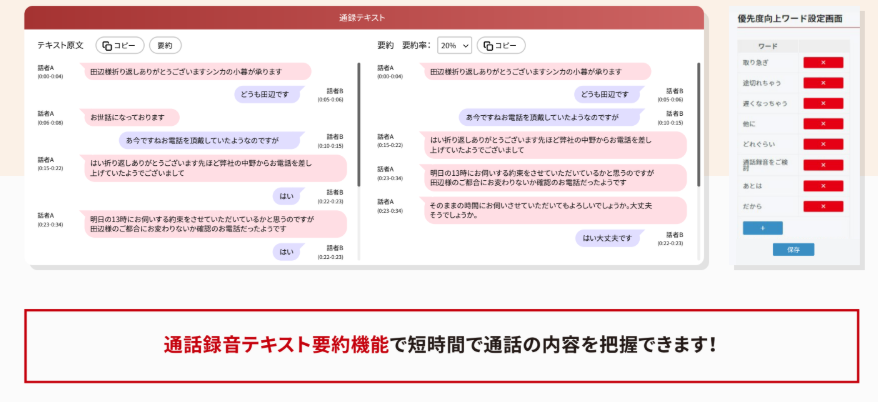Remove the word 途切れちゃう from the list
878x402 pixels.
pyautogui.click(x=823, y=82)
